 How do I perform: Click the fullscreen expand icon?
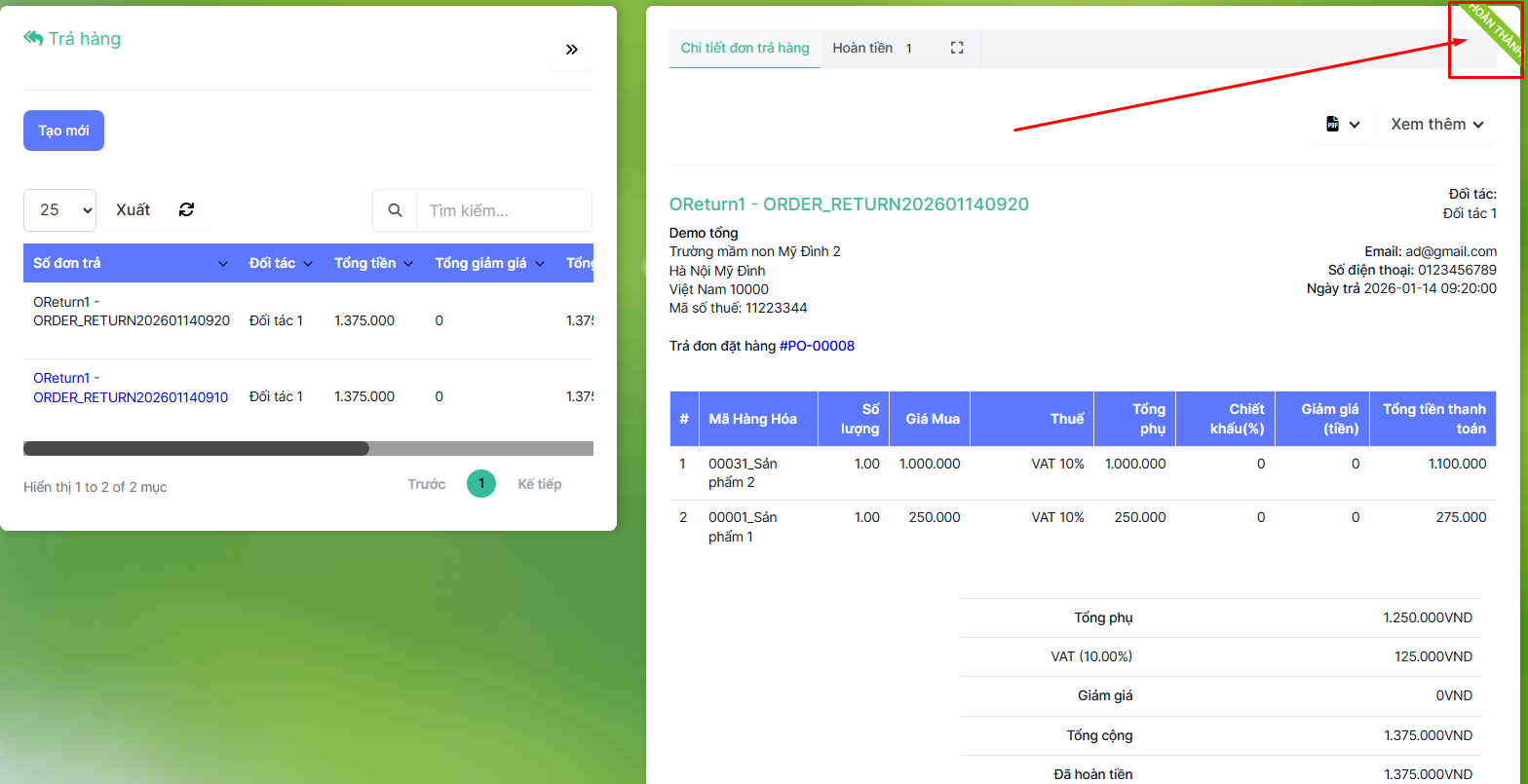point(956,48)
